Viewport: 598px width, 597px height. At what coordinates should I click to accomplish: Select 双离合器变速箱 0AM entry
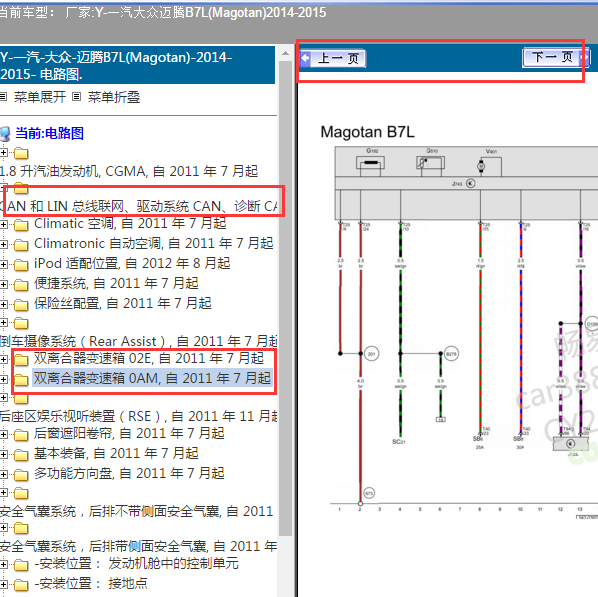152,378
